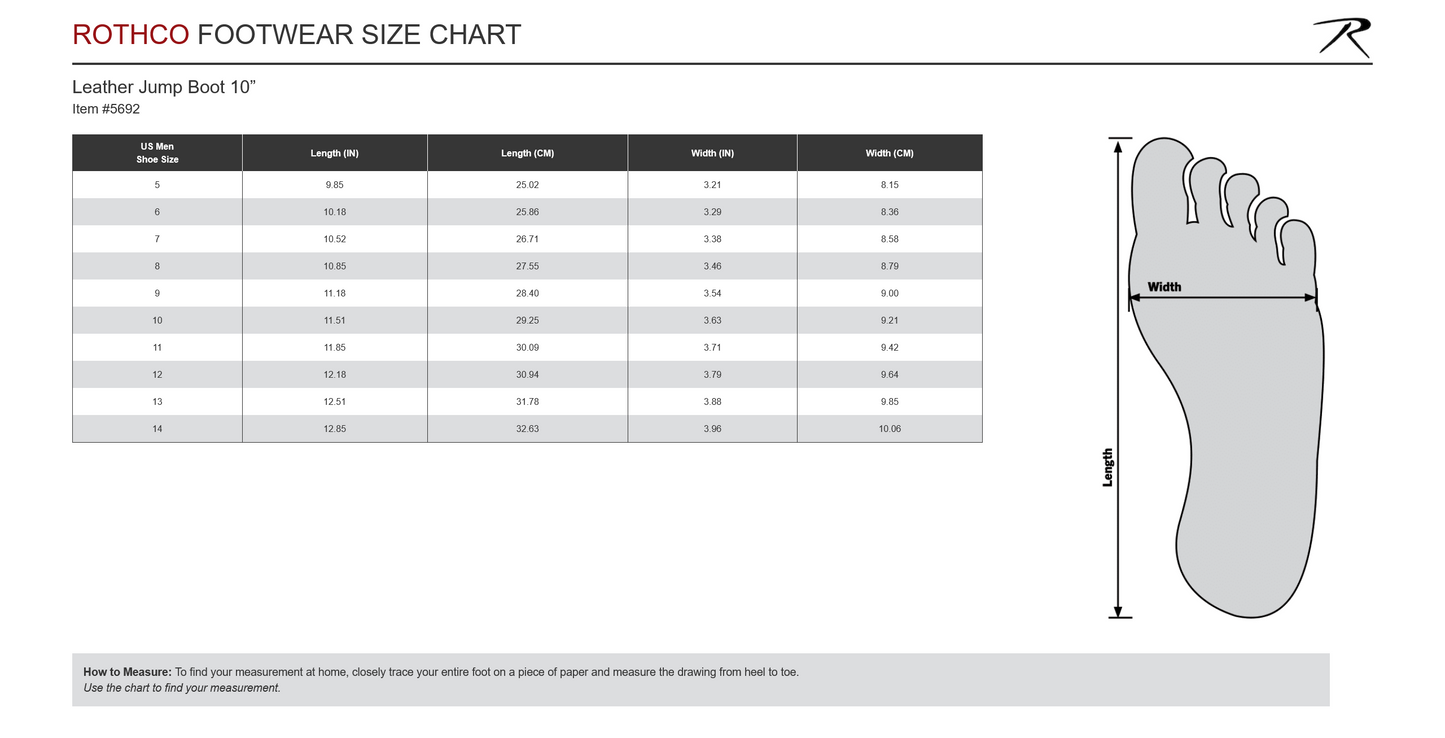Click the 3.46 width value in inches
Screen dimensions: 1445x738
(712, 266)
